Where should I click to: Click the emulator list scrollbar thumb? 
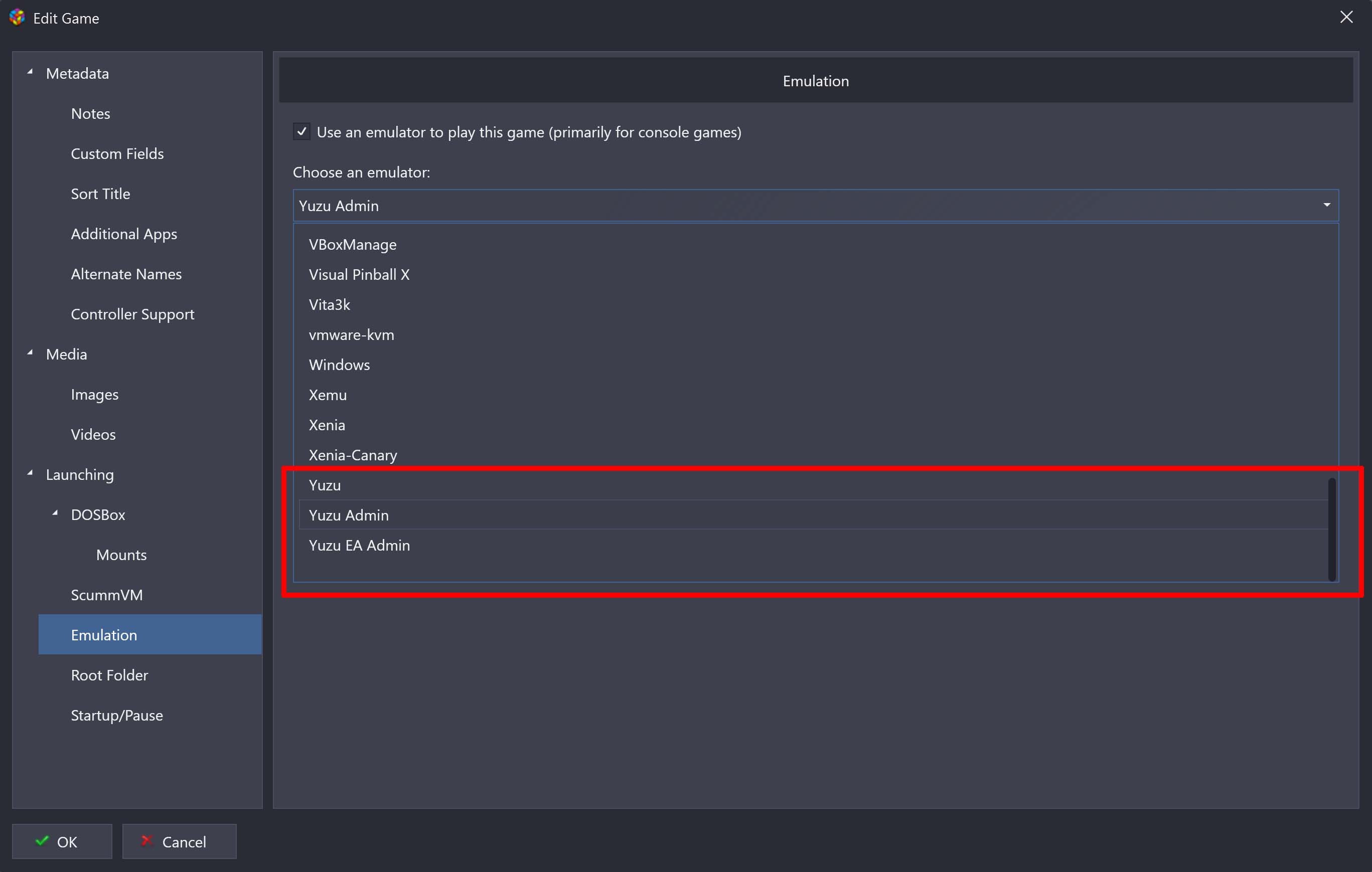[1331, 529]
